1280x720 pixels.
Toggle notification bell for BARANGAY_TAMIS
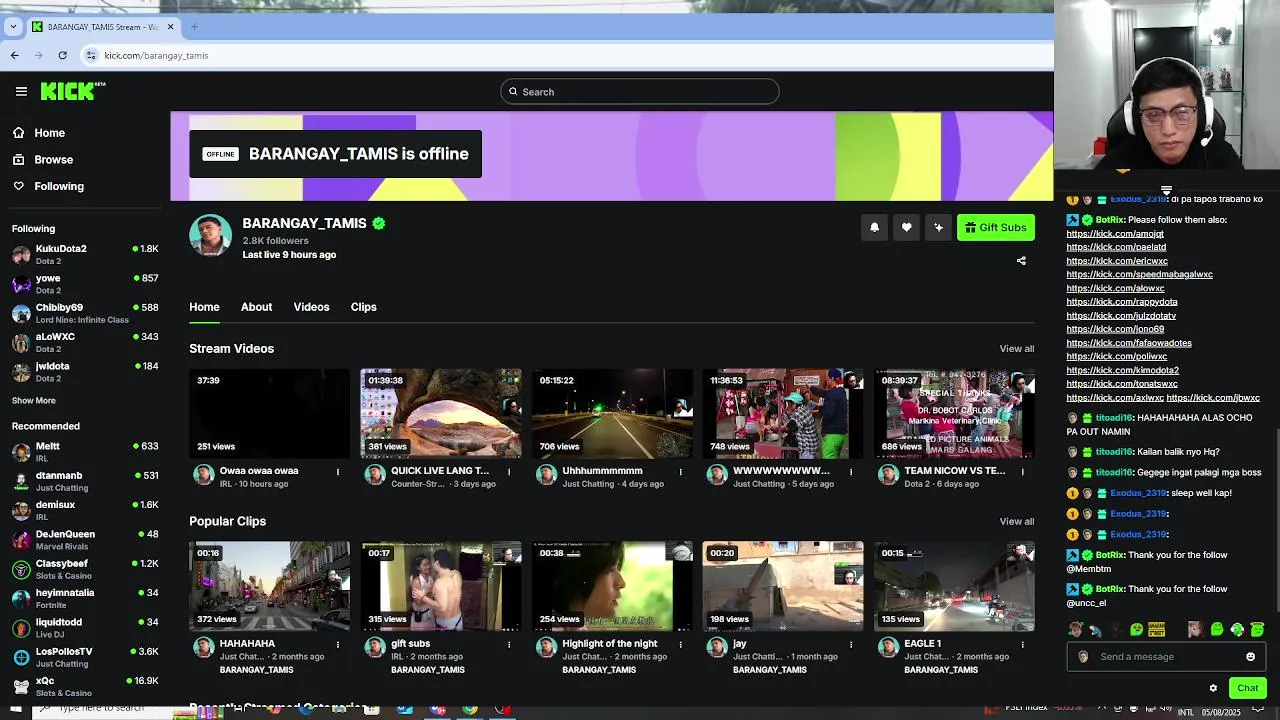click(874, 228)
